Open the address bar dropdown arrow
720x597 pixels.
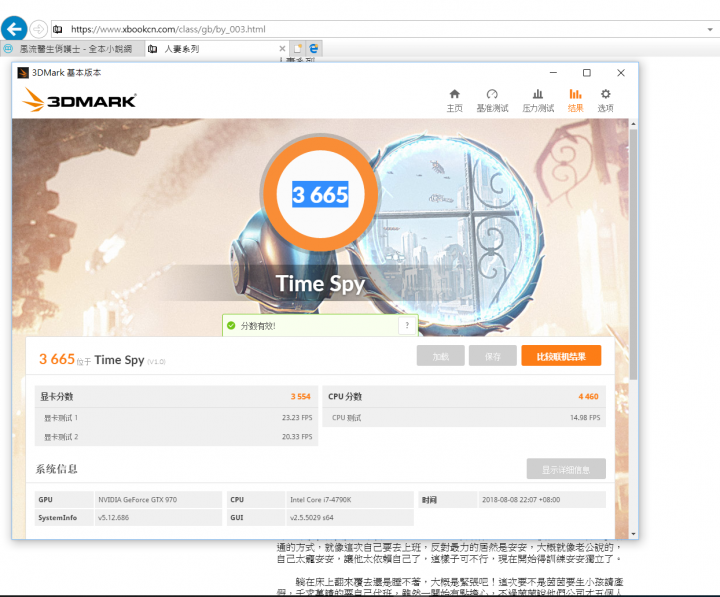point(710,29)
